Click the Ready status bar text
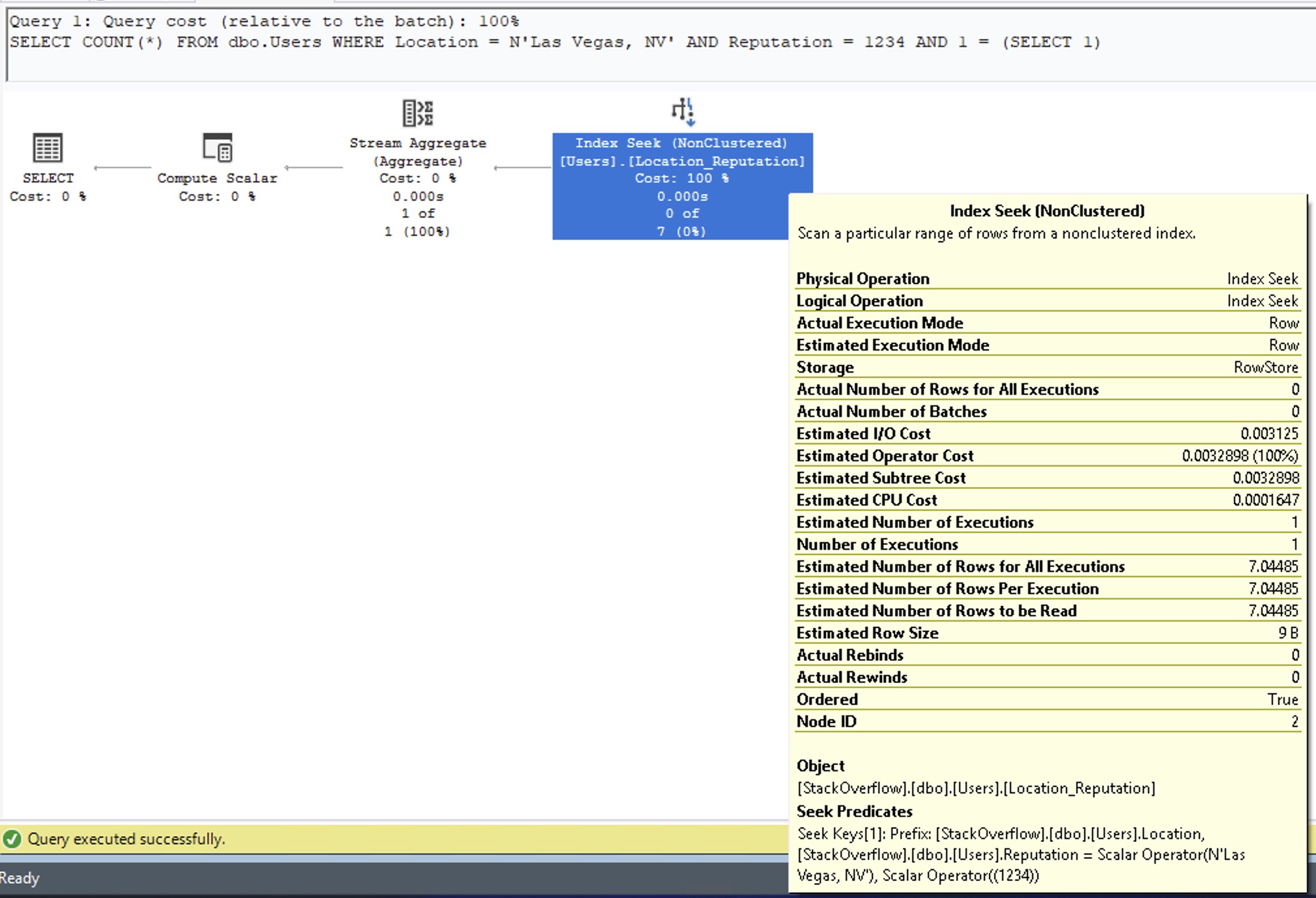Screen dimensions: 1316x898 (x=20, y=878)
